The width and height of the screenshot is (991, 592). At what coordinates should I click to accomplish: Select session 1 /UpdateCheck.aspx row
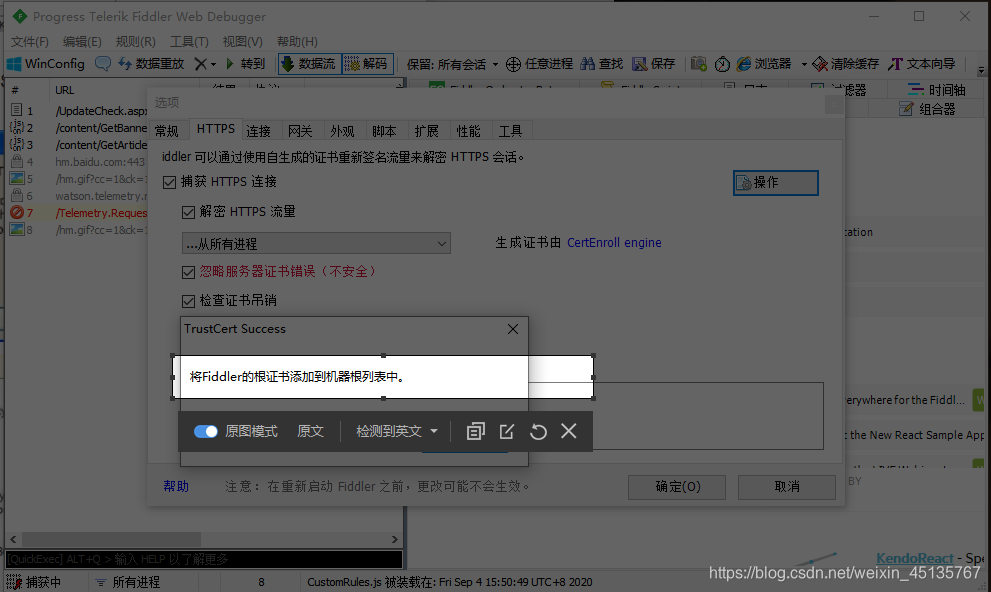pos(78,111)
